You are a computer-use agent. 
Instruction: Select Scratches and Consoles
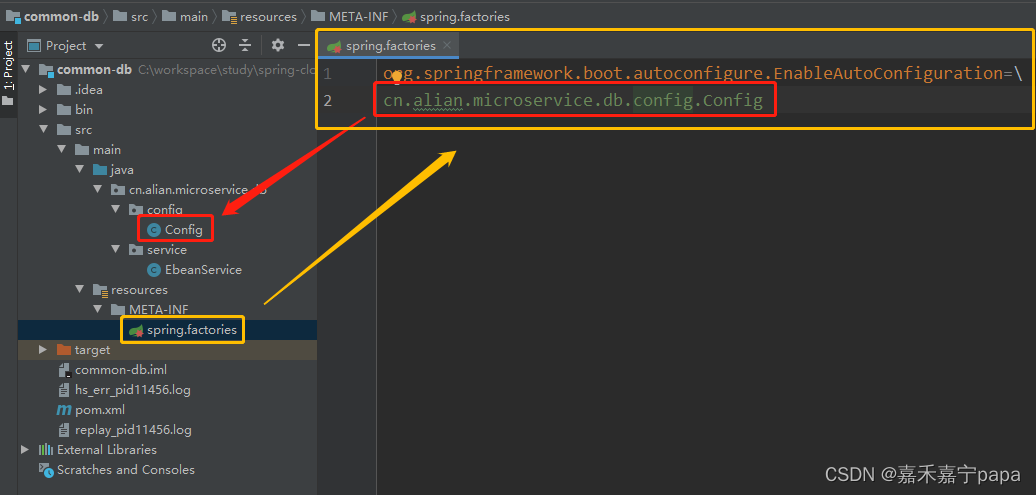click(x=126, y=470)
